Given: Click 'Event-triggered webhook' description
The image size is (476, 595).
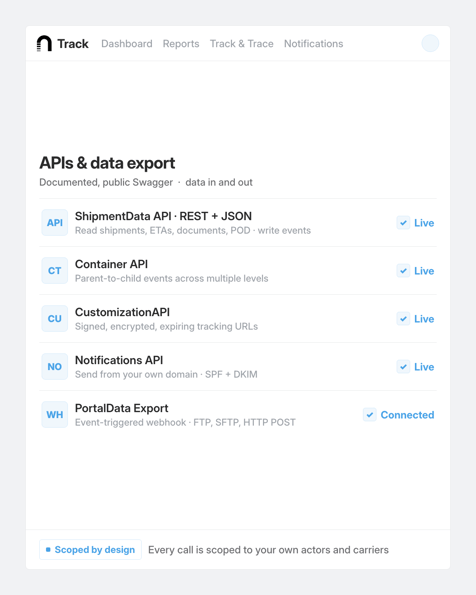Looking at the screenshot, I should pyautogui.click(x=185, y=423).
